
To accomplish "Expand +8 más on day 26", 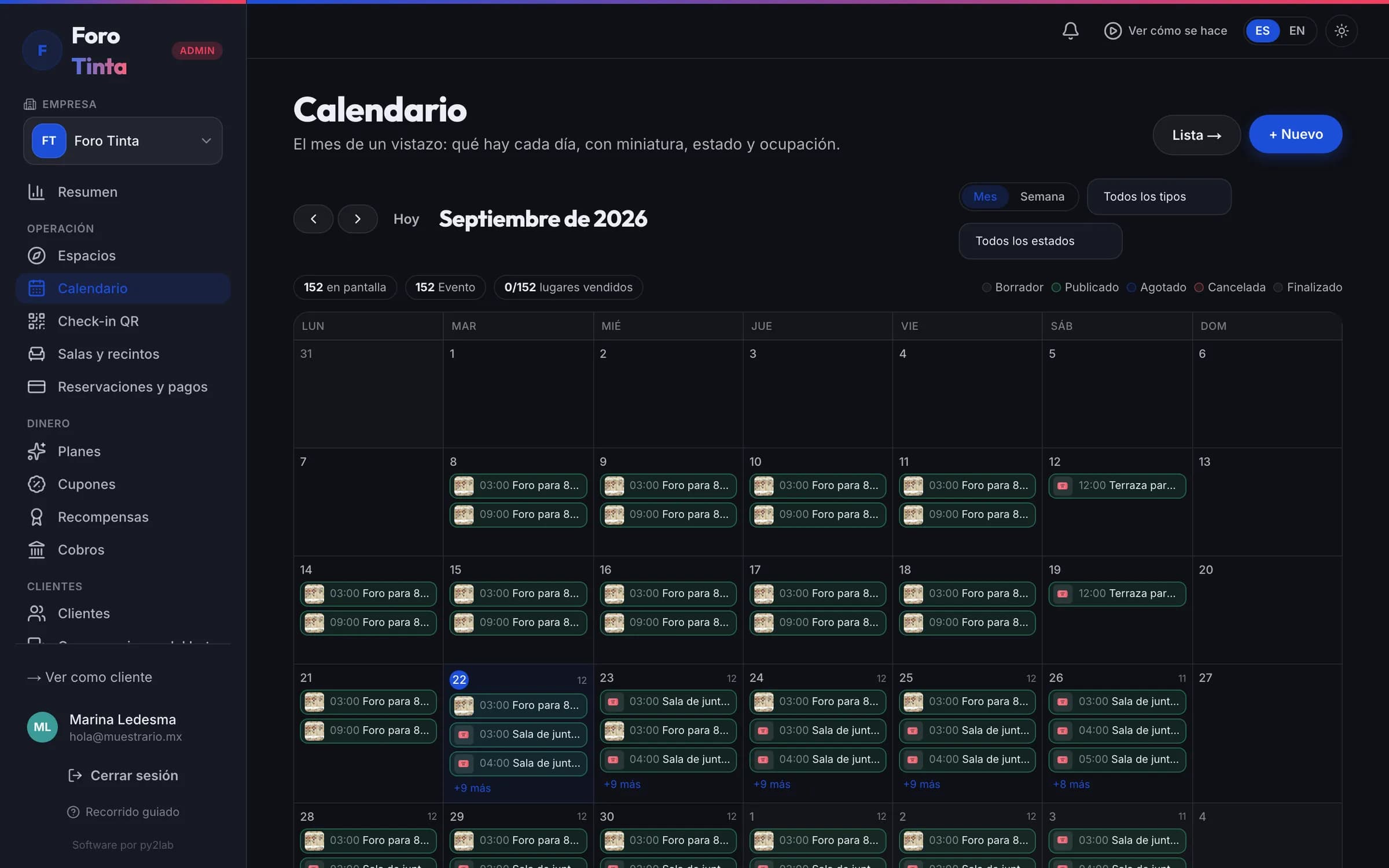I will point(1071,784).
